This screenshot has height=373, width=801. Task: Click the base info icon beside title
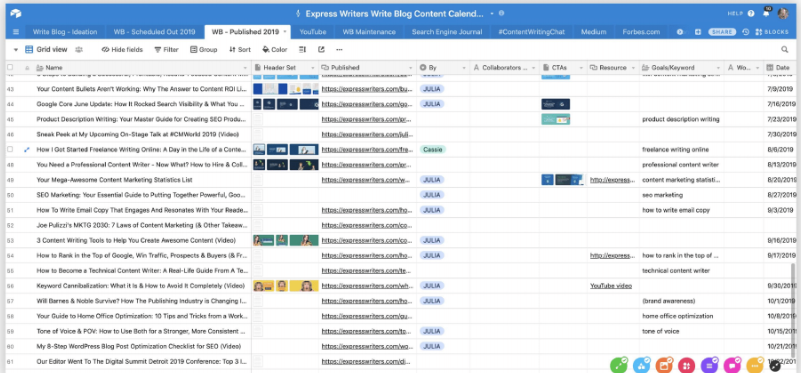point(502,13)
